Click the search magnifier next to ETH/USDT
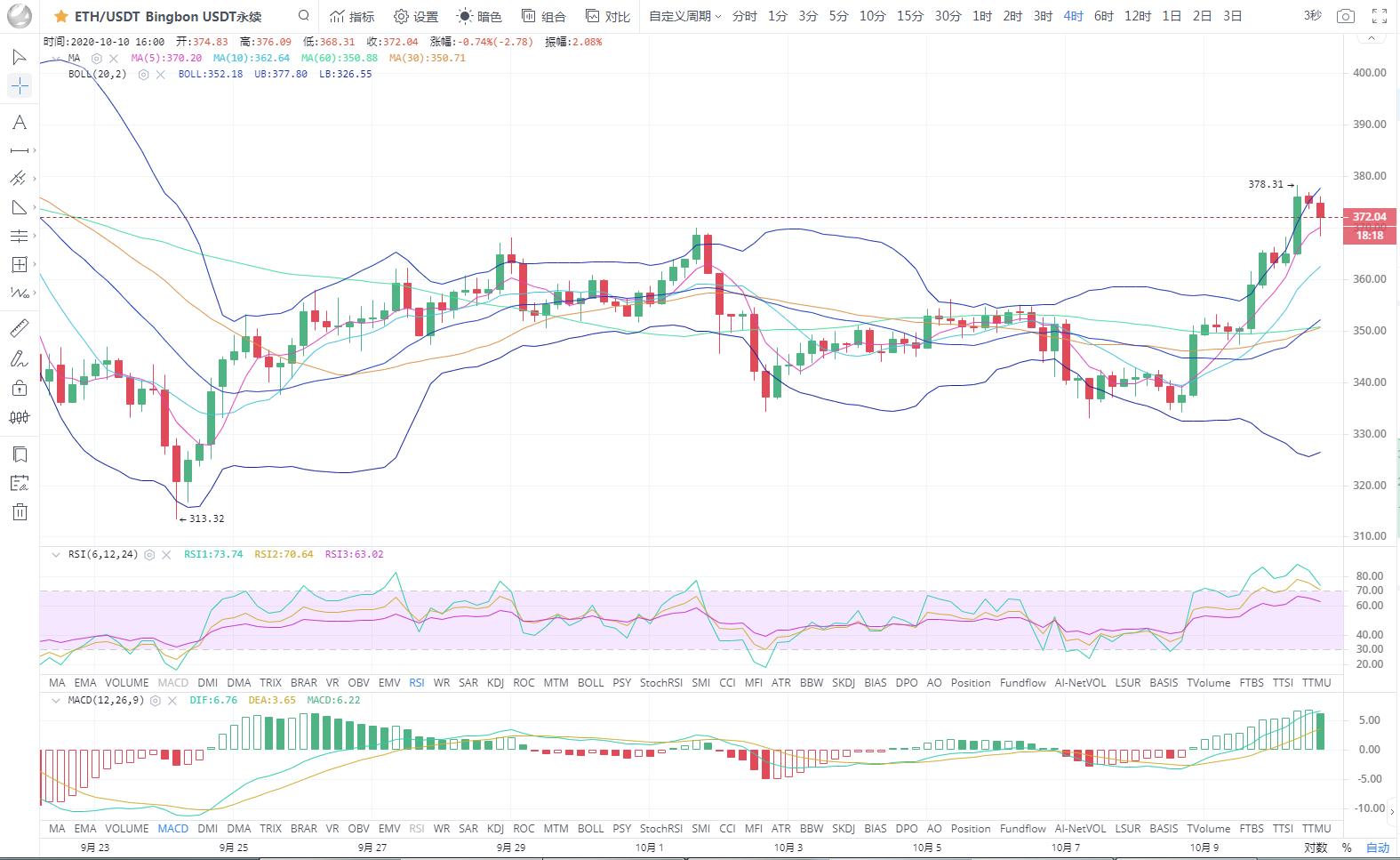The width and height of the screenshot is (1400, 860). point(304,16)
